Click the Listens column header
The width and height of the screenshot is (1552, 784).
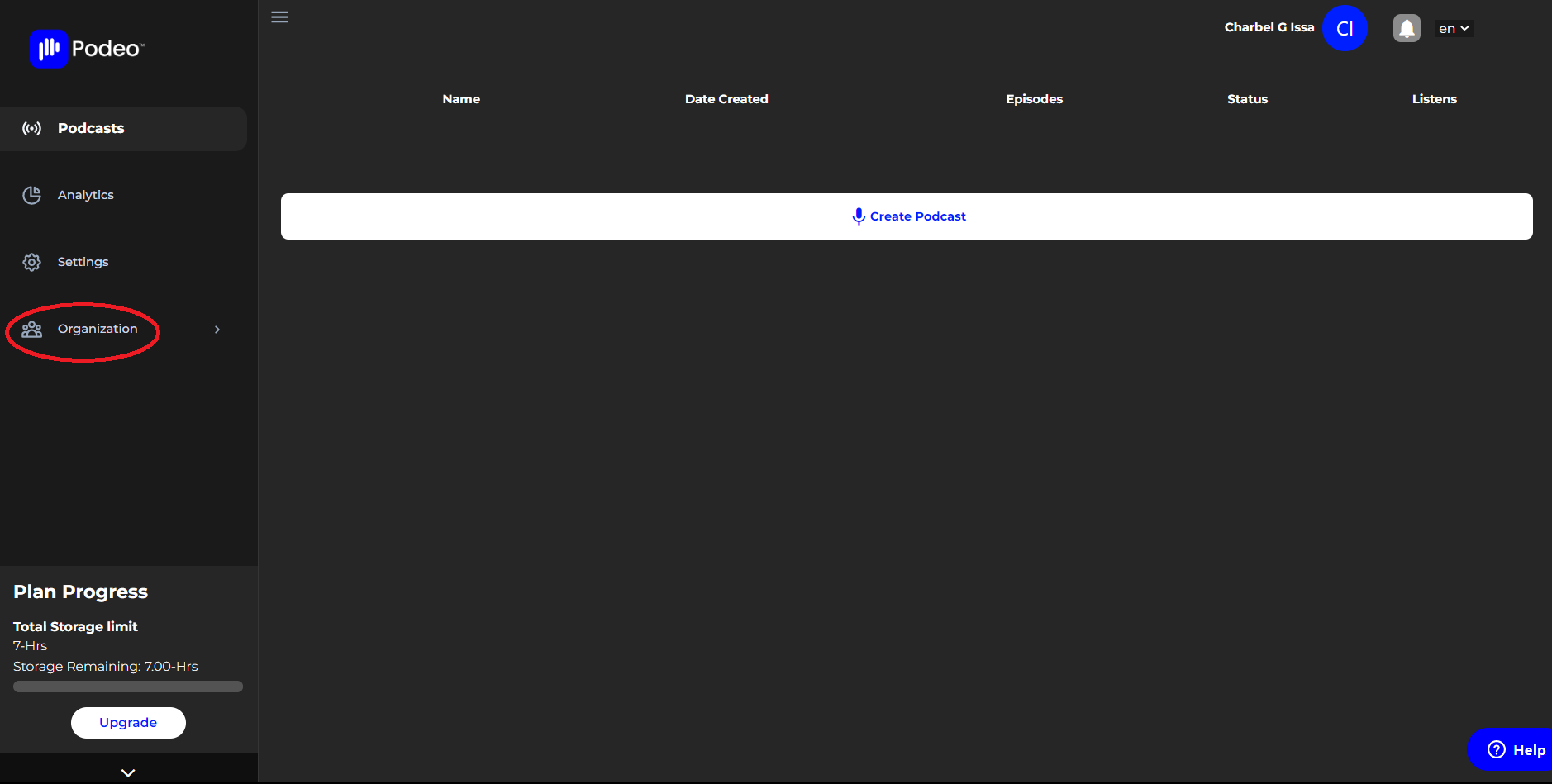pos(1434,99)
